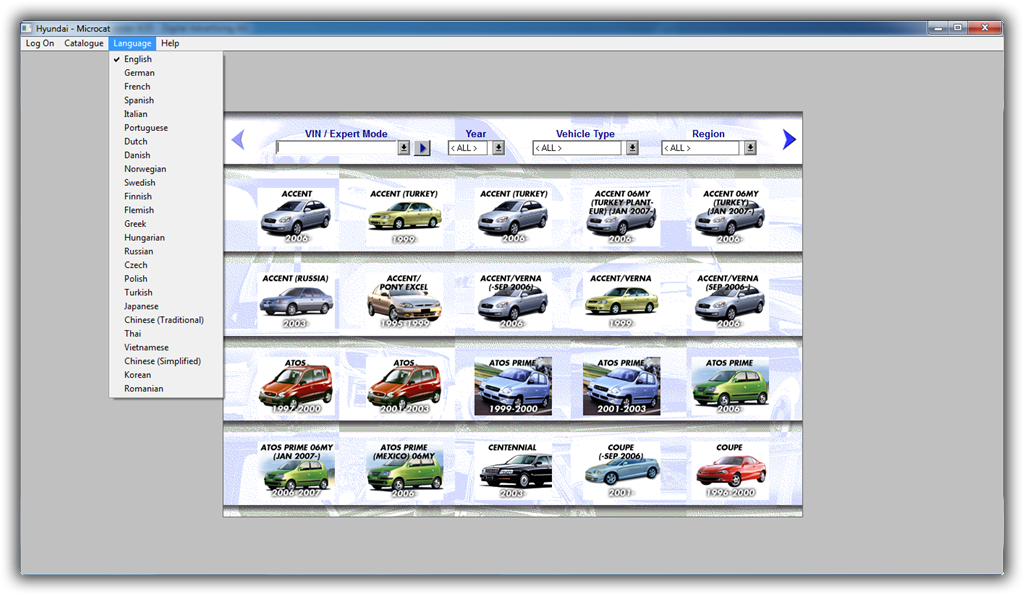Select the ACCENT/PONY EXCEL 1995-1999 model
The image size is (1024, 595).
(404, 301)
